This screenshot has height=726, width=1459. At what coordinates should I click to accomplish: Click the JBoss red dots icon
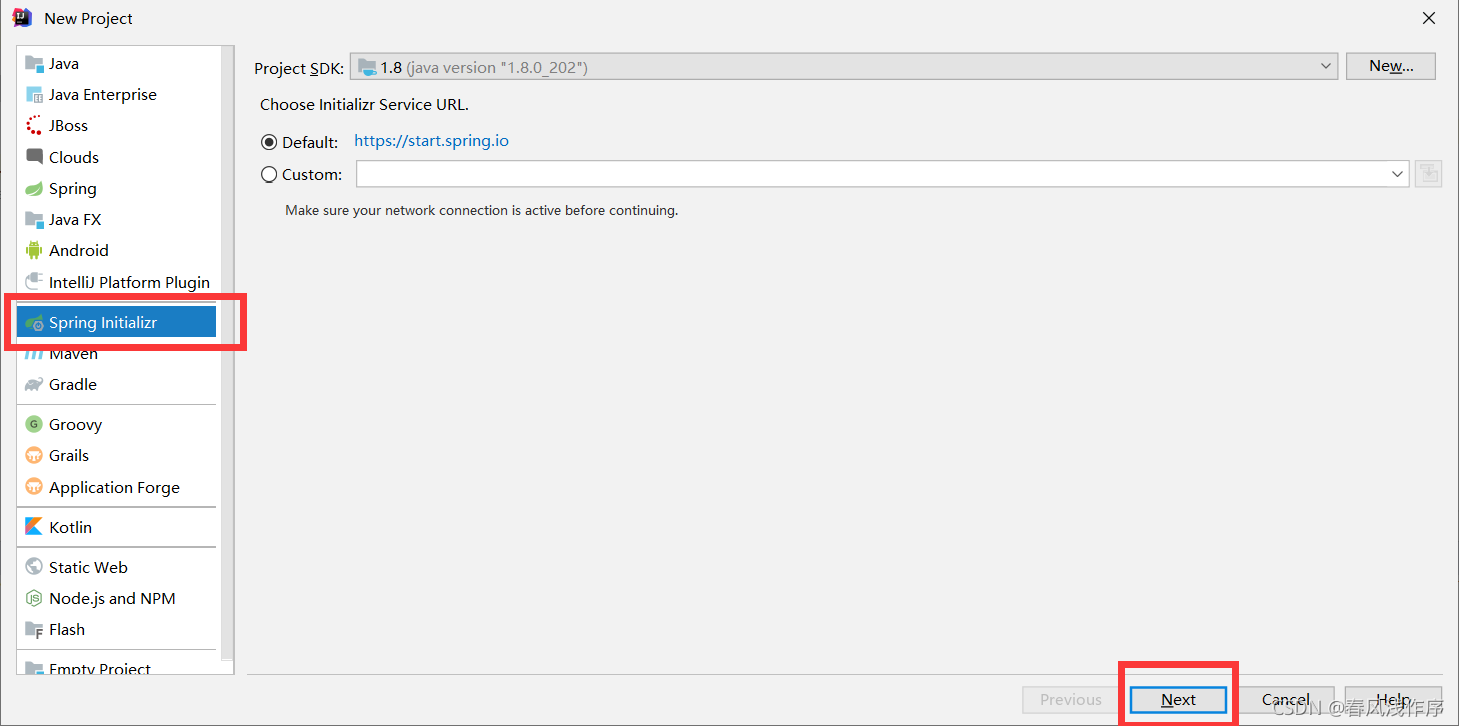(34, 125)
